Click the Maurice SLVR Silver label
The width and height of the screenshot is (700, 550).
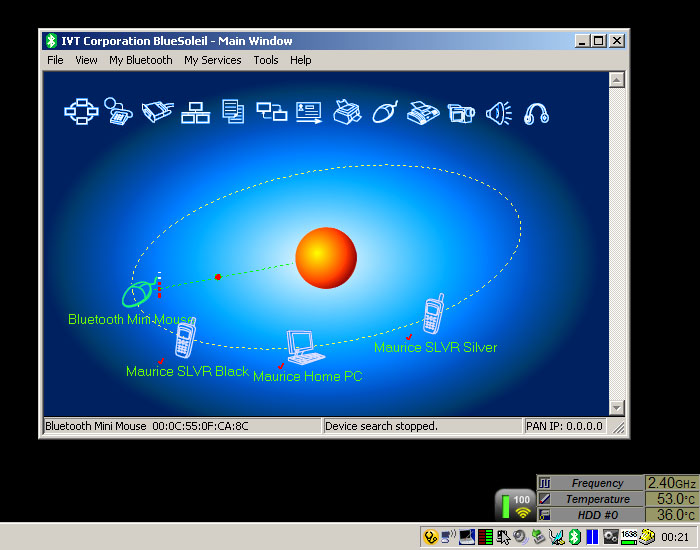435,347
